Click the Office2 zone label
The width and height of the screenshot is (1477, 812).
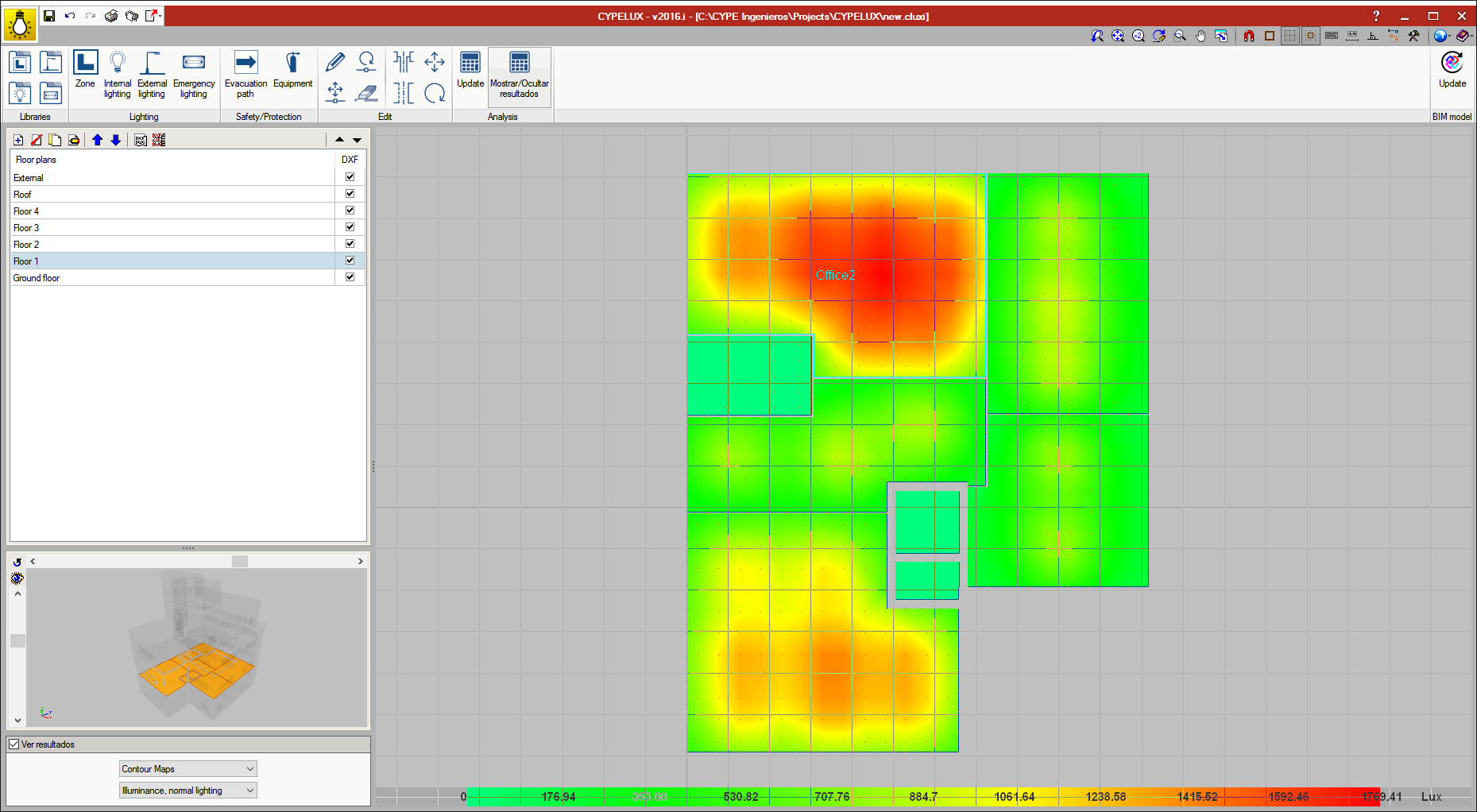pos(836,275)
